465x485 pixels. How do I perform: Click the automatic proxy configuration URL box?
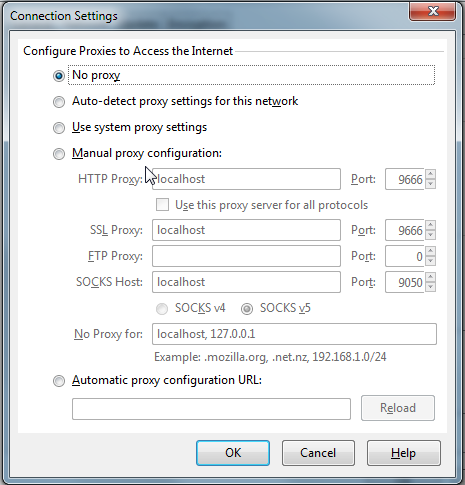[211, 409]
